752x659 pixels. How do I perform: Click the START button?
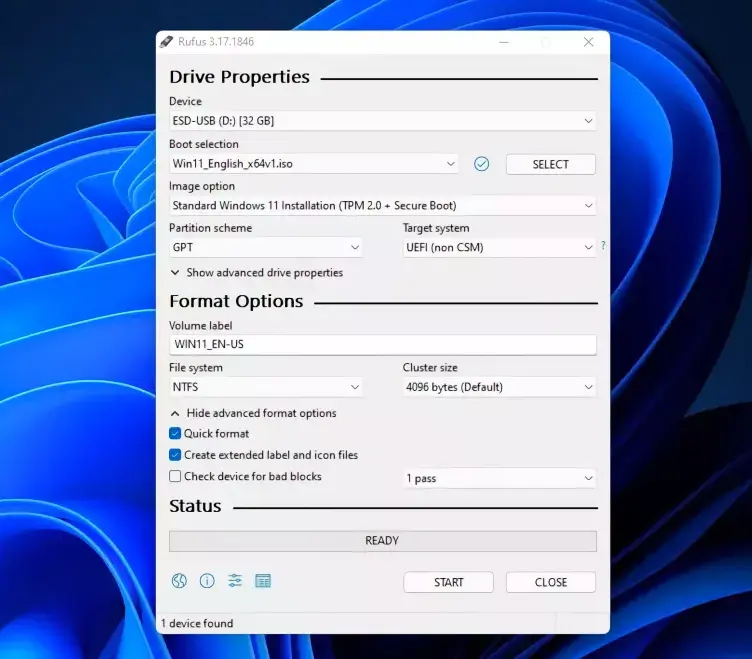coord(448,582)
